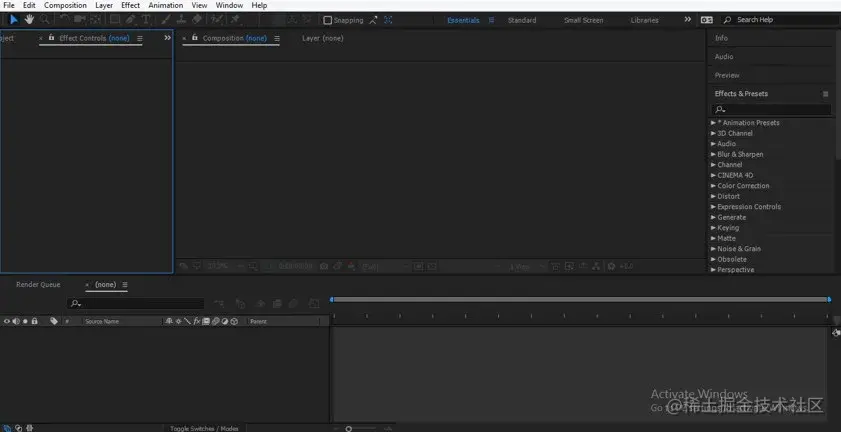Show more workspaces via double chevron

point(688,19)
